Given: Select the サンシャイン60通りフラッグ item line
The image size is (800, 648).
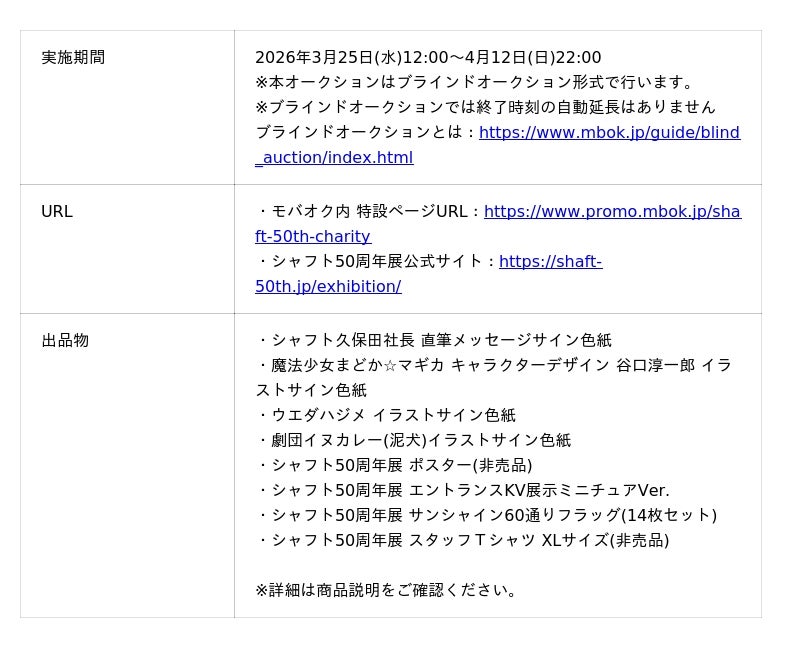Looking at the screenshot, I should pos(487,516).
